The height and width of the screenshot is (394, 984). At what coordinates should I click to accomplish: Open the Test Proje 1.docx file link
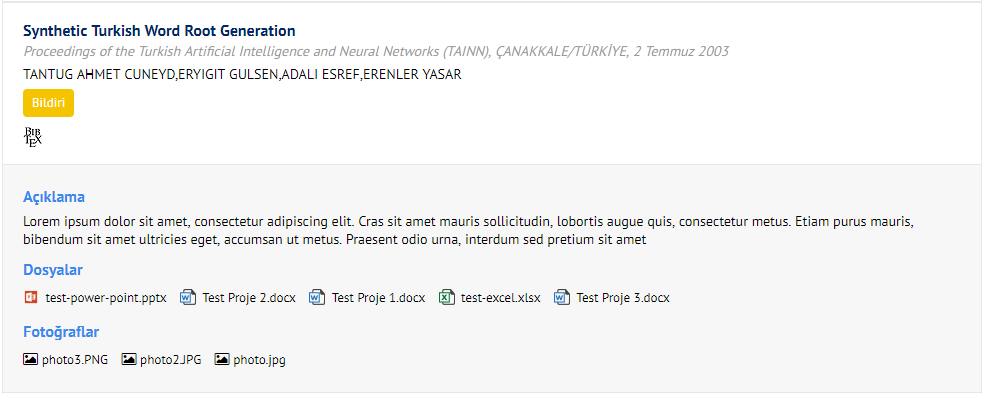click(378, 298)
